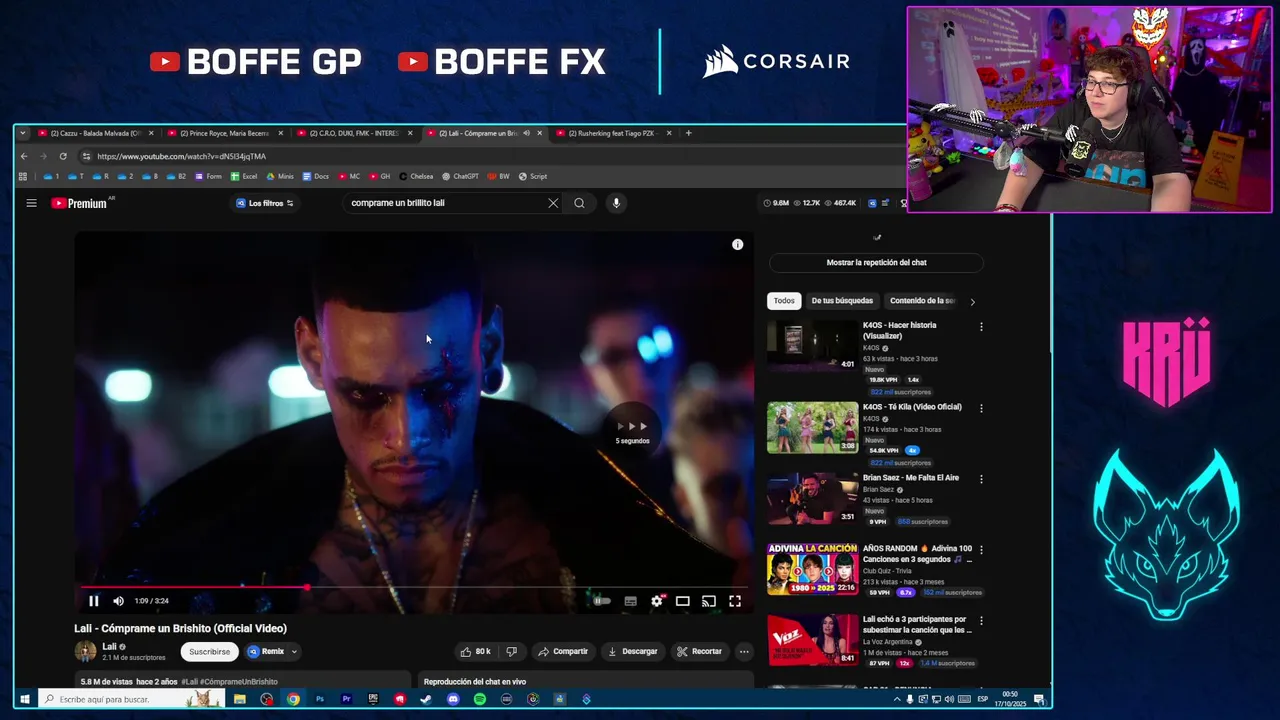The height and width of the screenshot is (720, 1280).
Task: Click the Recortar clip button
Action: click(699, 651)
